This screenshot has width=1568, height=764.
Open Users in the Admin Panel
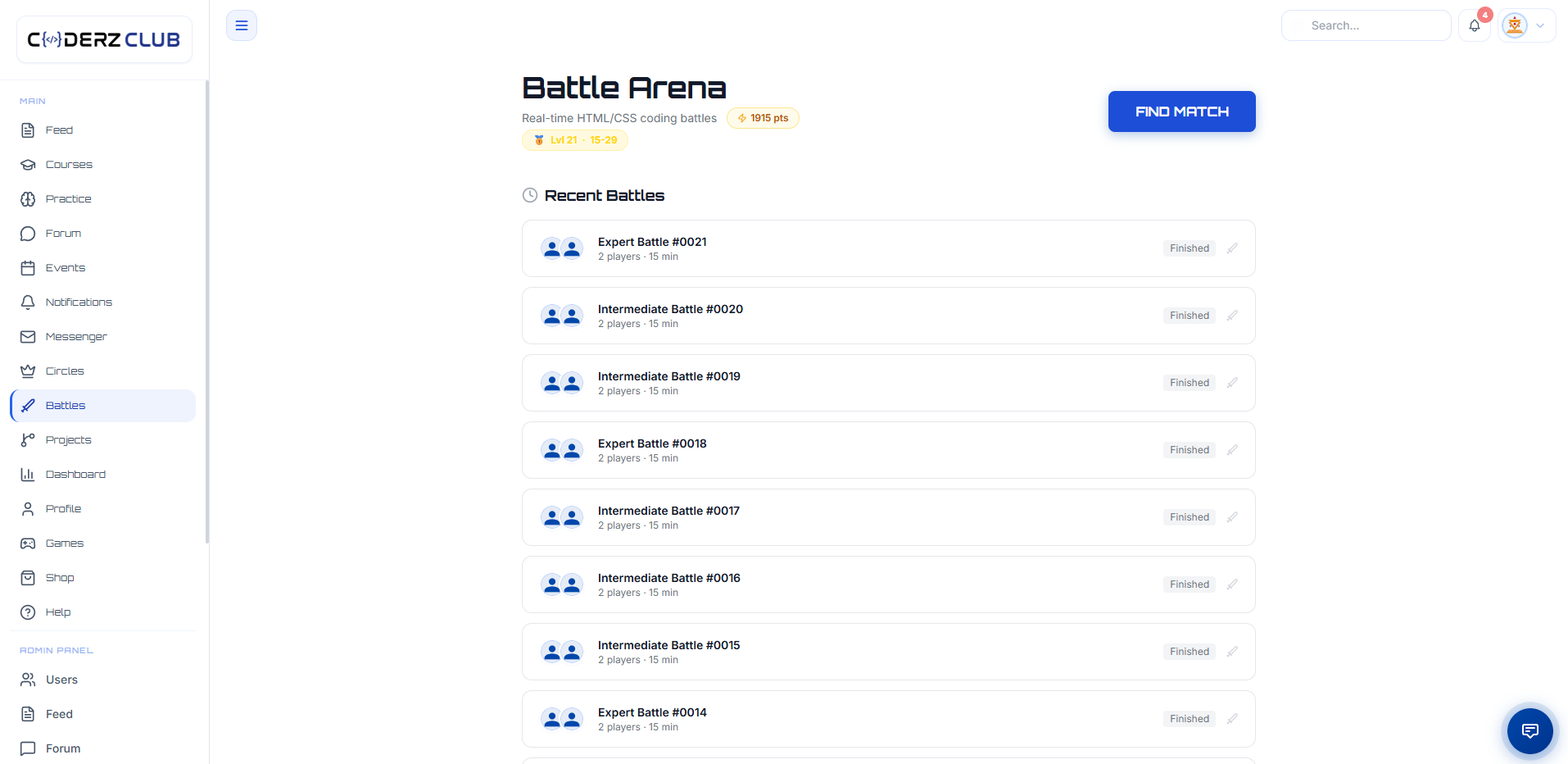tap(103, 680)
